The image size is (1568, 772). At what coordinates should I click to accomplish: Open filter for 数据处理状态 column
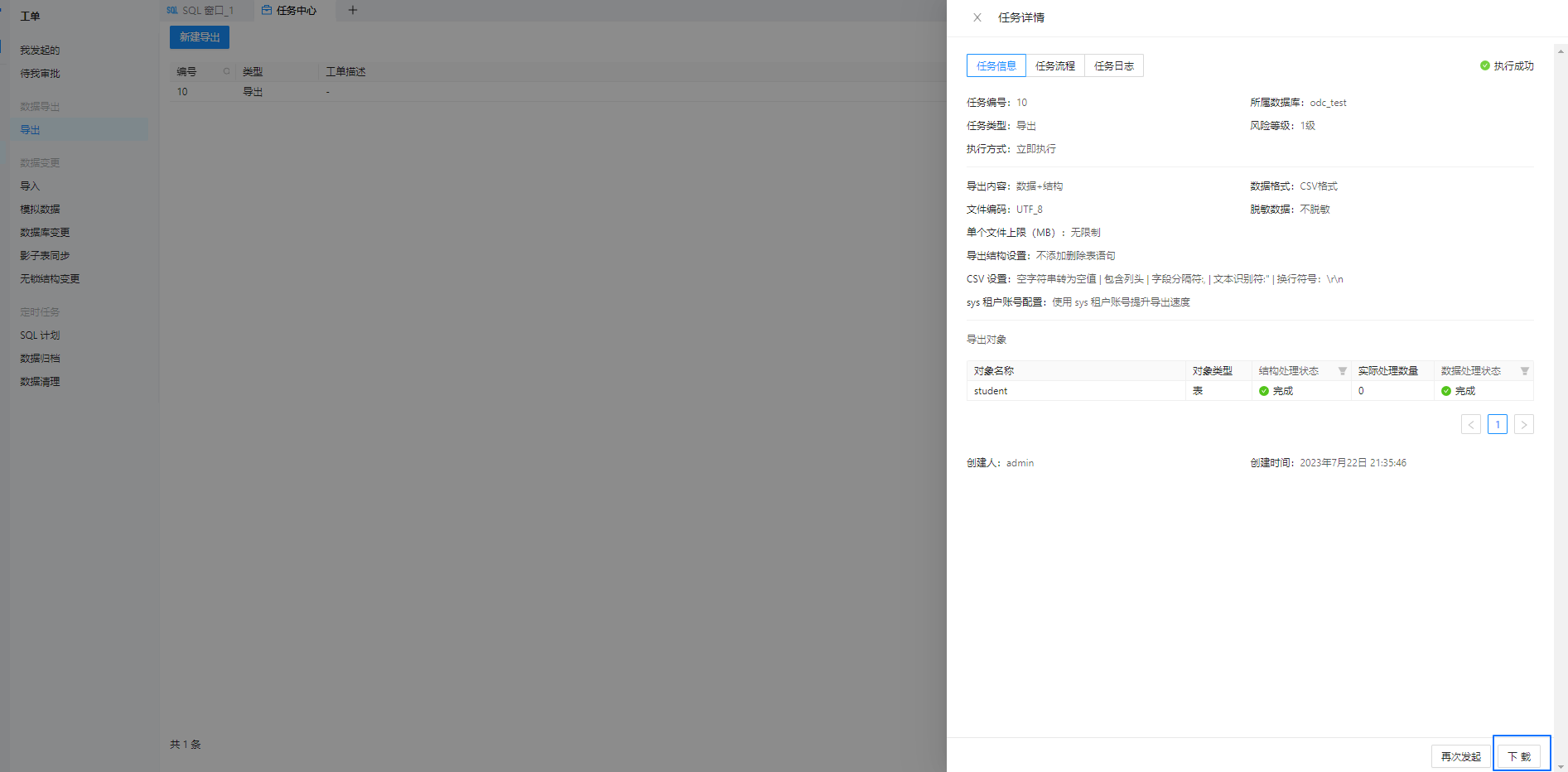[x=1525, y=371]
